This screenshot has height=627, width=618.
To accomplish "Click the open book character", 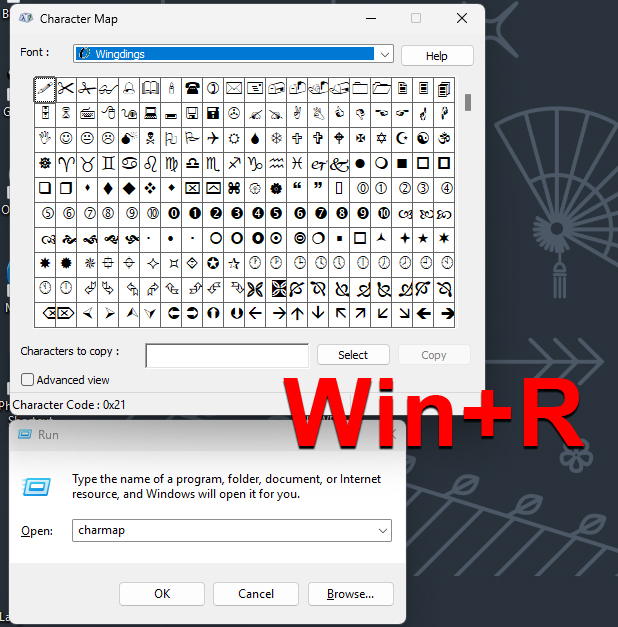I will coord(150,88).
